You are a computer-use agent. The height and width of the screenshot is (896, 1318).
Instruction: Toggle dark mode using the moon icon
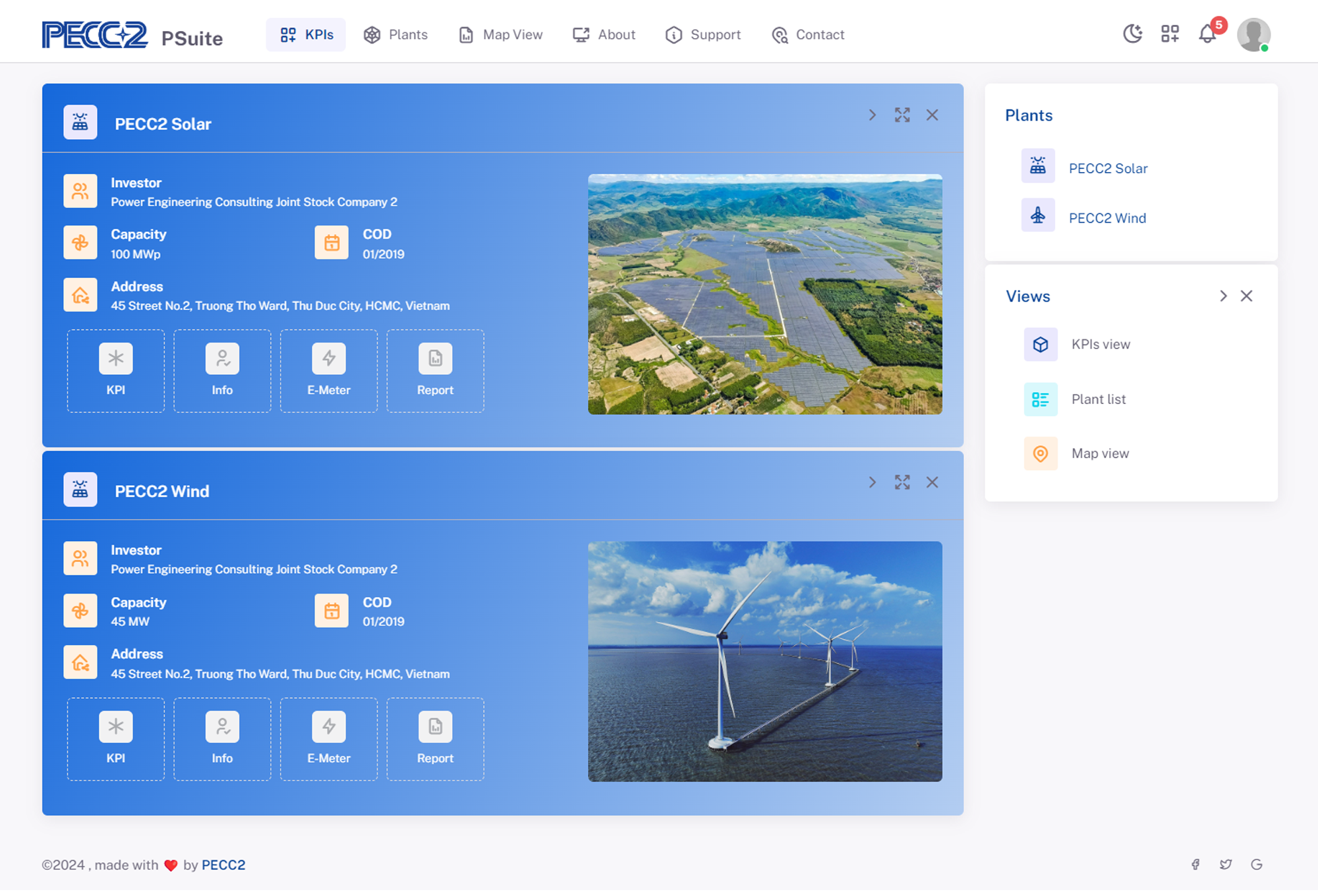coord(1133,34)
